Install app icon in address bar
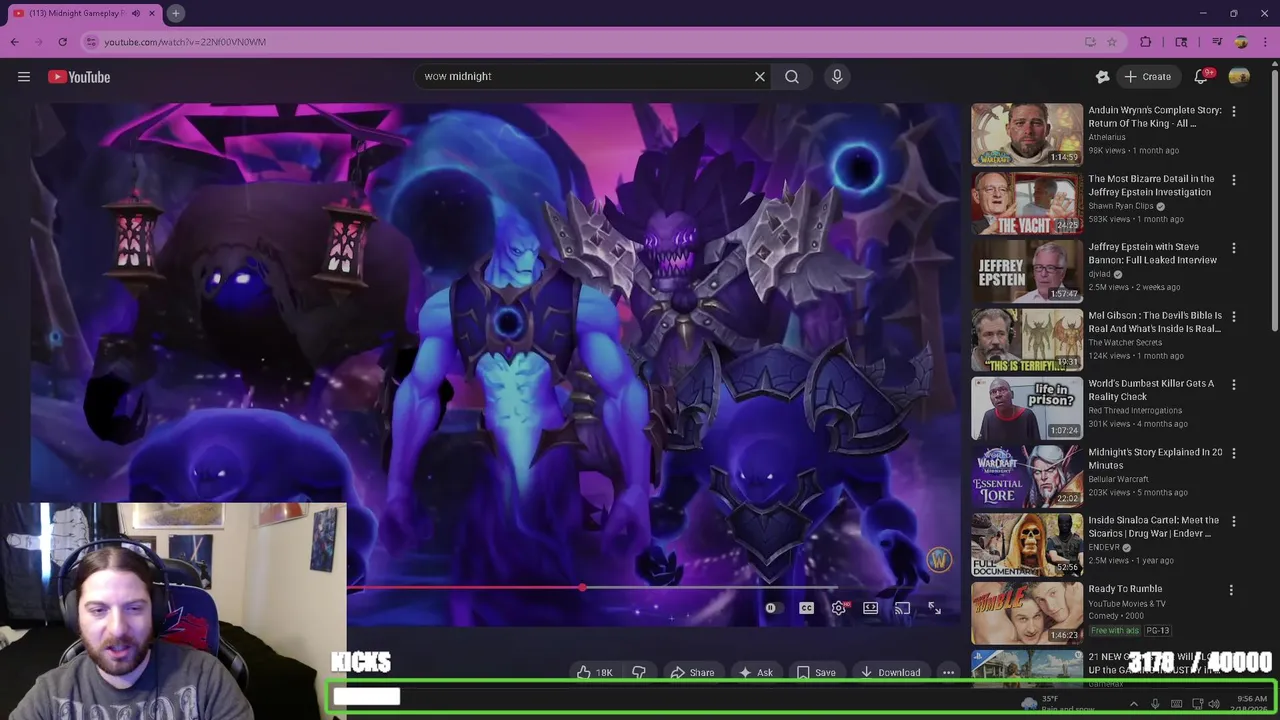 [x=1090, y=42]
